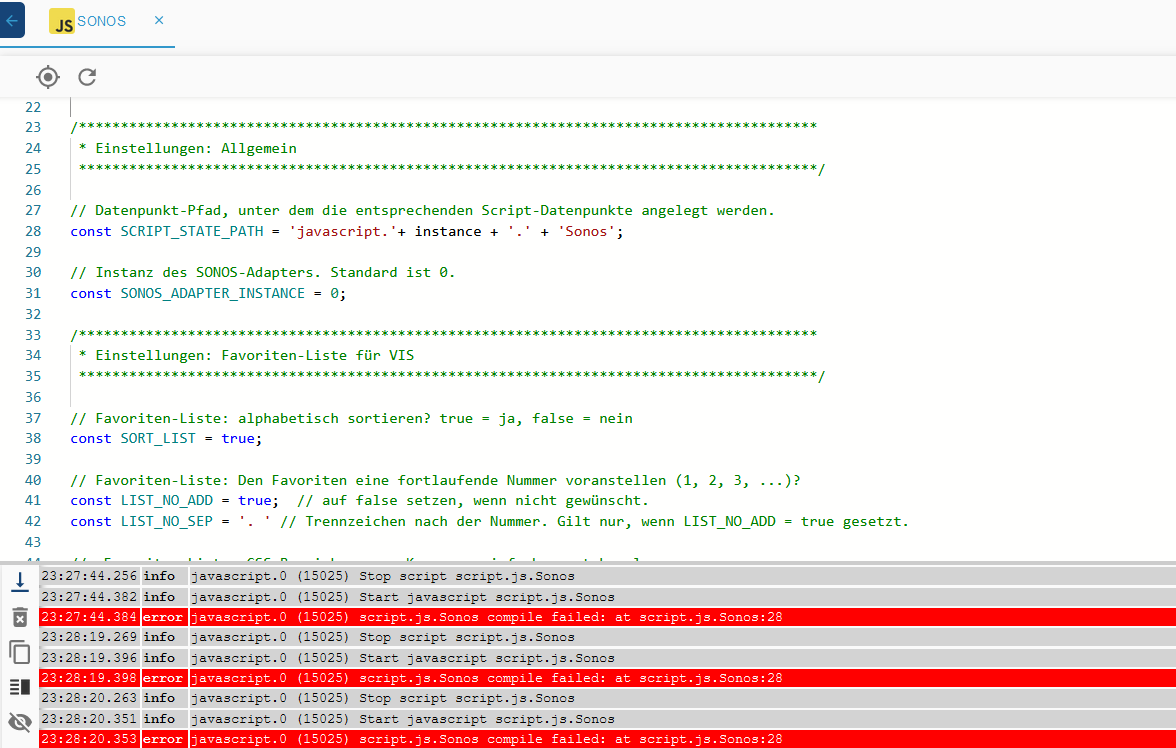1176x748 pixels.
Task: Restart the script with the reload icon
Action: [x=88, y=77]
